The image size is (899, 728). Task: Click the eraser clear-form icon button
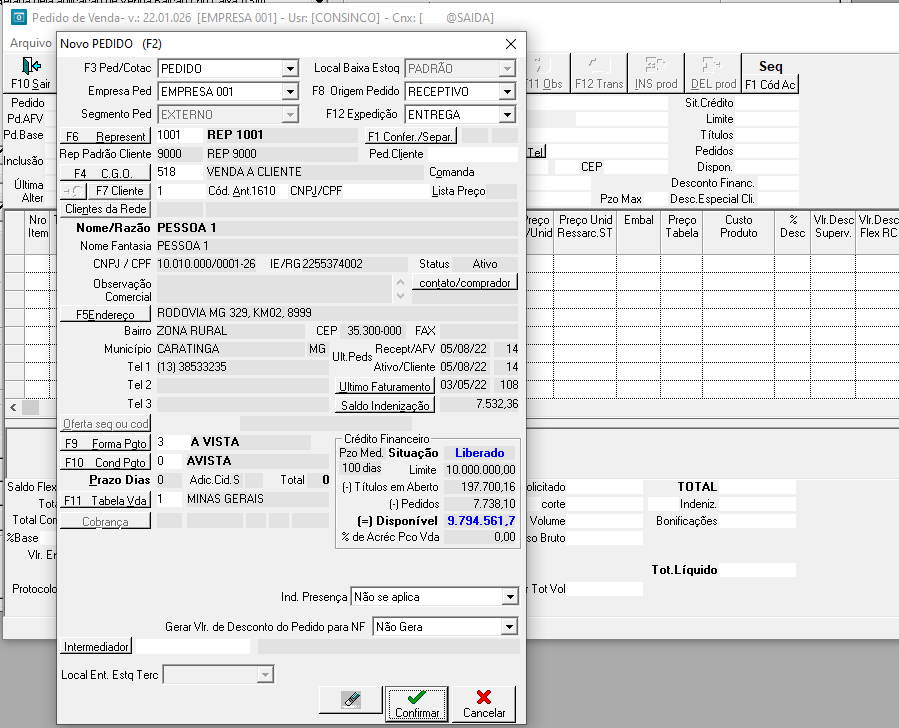coord(351,699)
